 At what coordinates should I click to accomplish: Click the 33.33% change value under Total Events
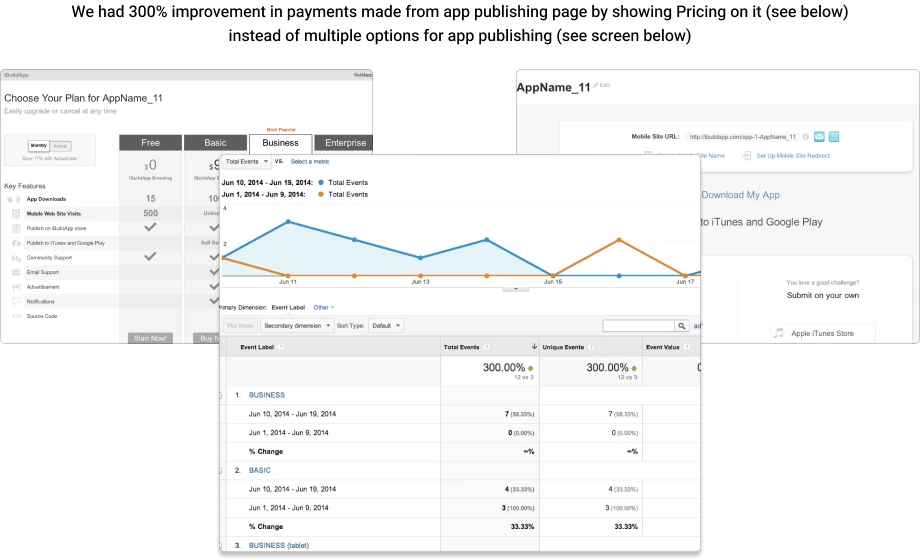point(522,527)
